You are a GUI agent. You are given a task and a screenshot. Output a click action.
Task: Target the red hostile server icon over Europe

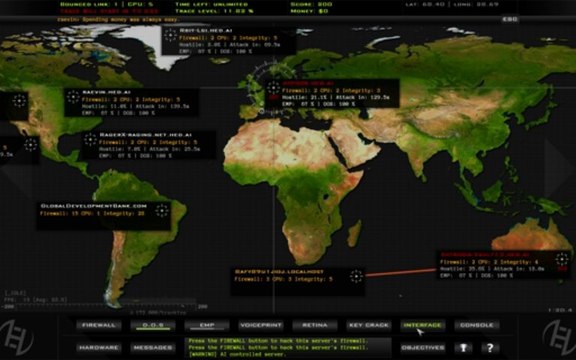click(x=273, y=88)
